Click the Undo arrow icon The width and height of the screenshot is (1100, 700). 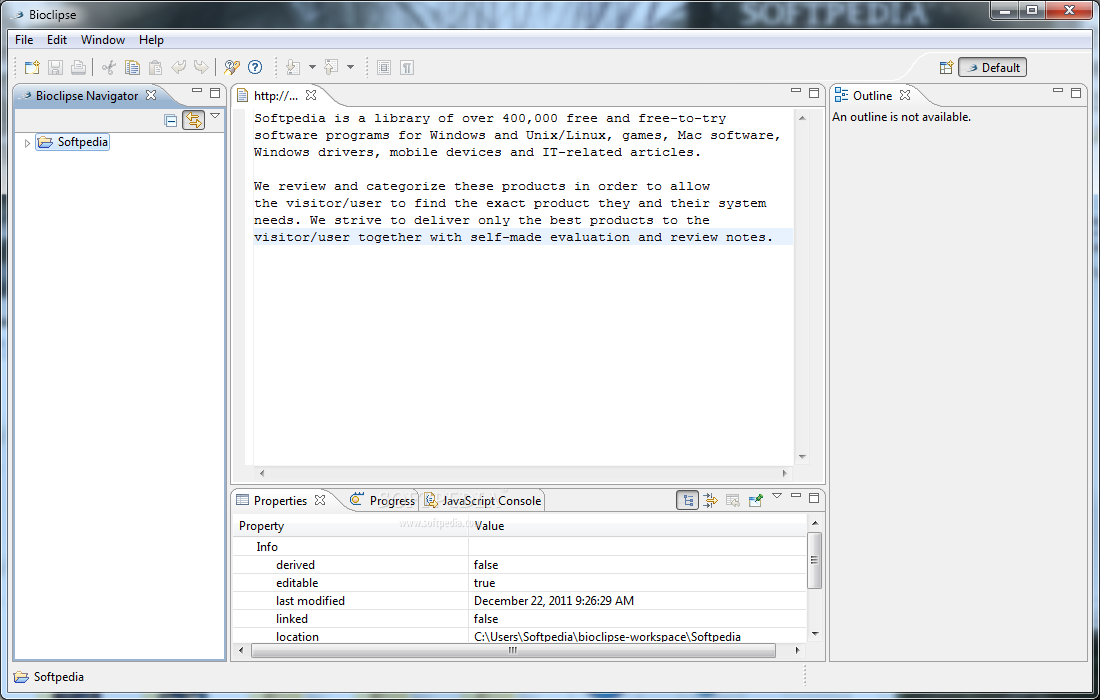pos(179,67)
